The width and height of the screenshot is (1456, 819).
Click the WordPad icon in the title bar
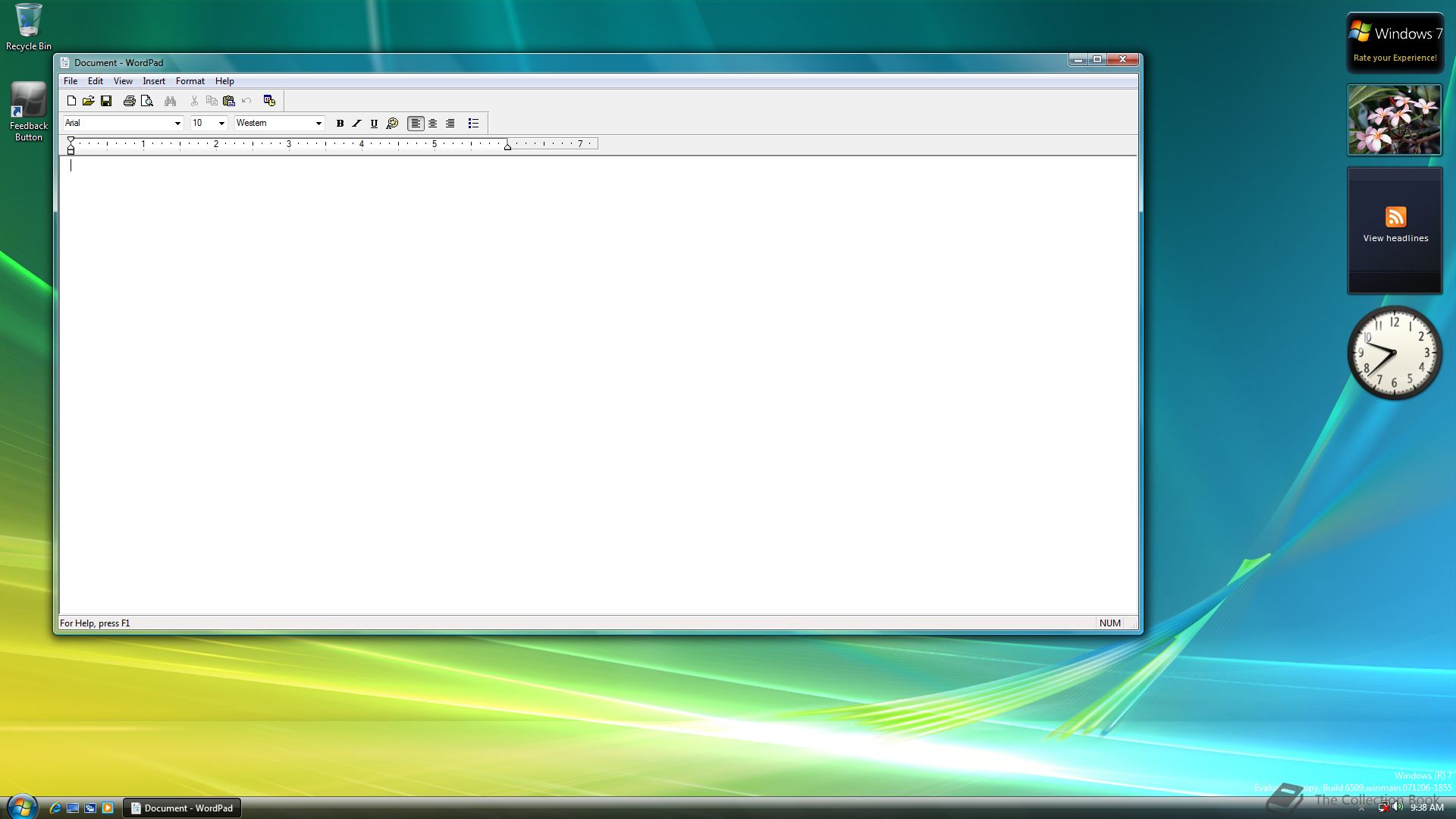[65, 62]
